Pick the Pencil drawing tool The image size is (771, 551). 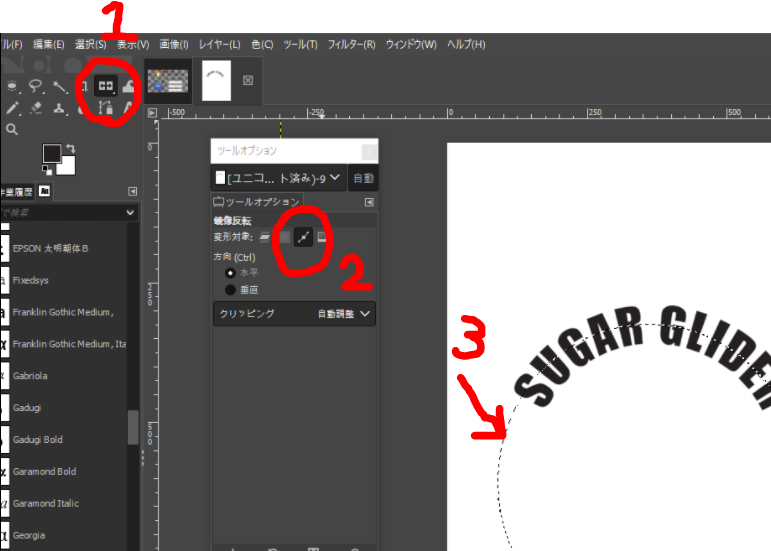pyautogui.click(x=13, y=108)
